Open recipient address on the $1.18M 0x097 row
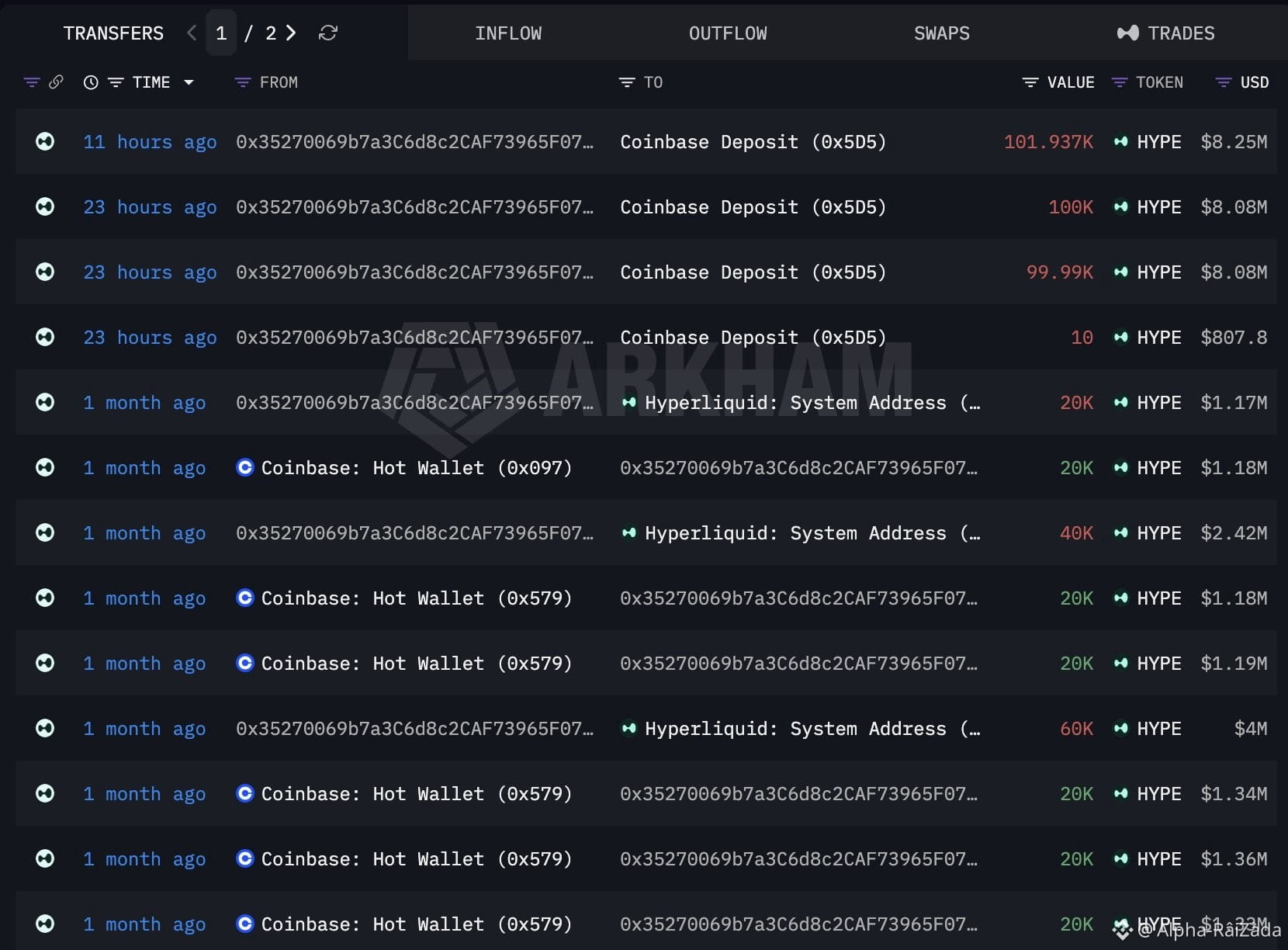The width and height of the screenshot is (1288, 950). (798, 468)
